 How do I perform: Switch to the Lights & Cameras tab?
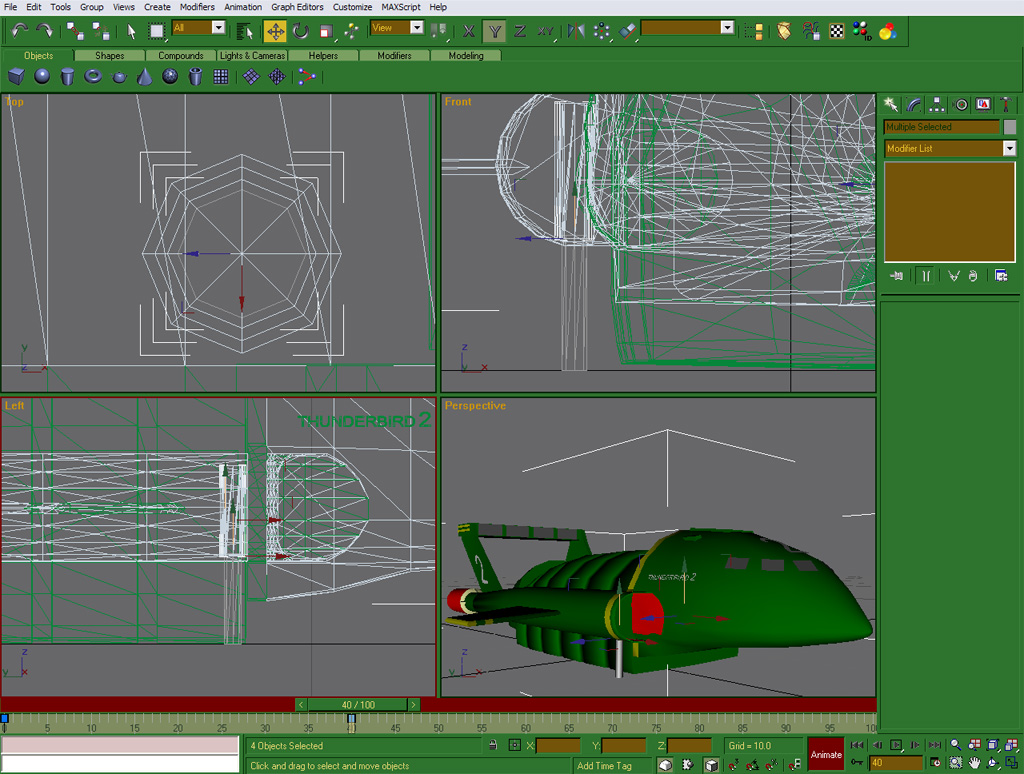pos(252,56)
